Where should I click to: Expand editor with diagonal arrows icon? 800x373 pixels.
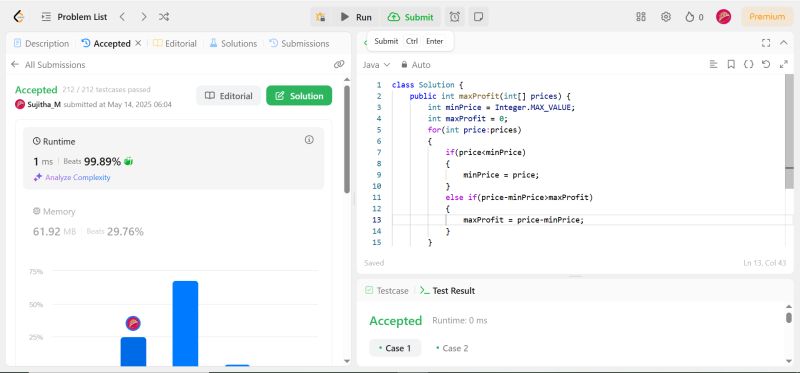coord(784,64)
